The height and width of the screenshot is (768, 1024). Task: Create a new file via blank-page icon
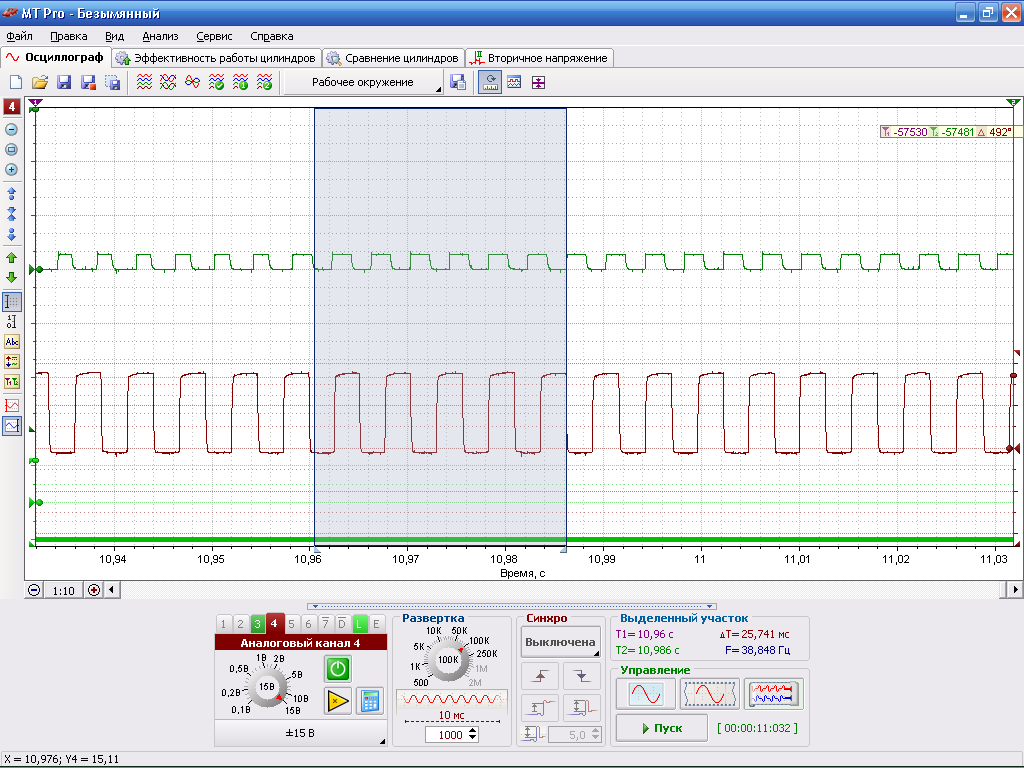16,82
